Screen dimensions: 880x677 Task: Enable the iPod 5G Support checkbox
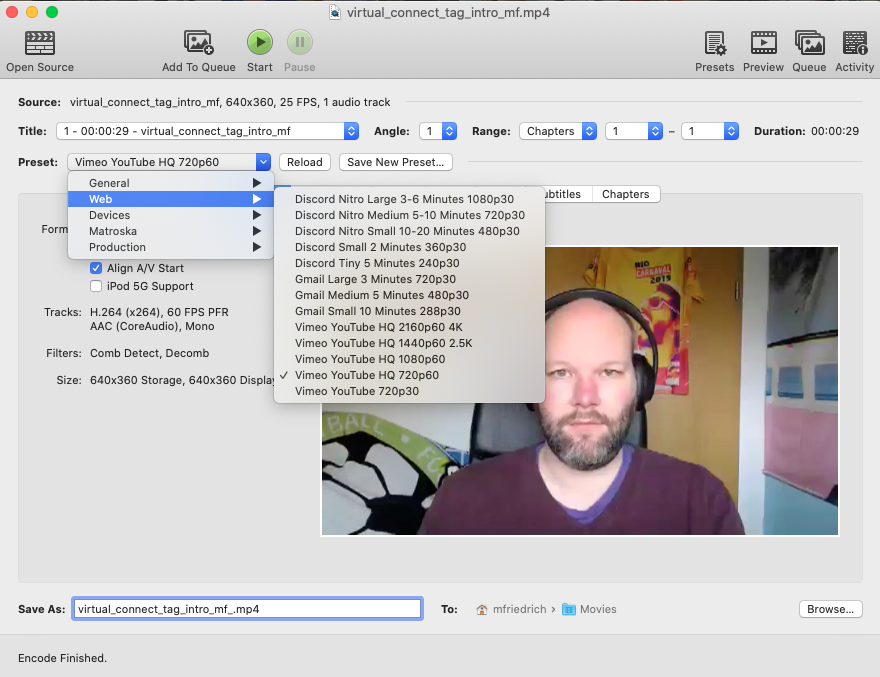(97, 286)
